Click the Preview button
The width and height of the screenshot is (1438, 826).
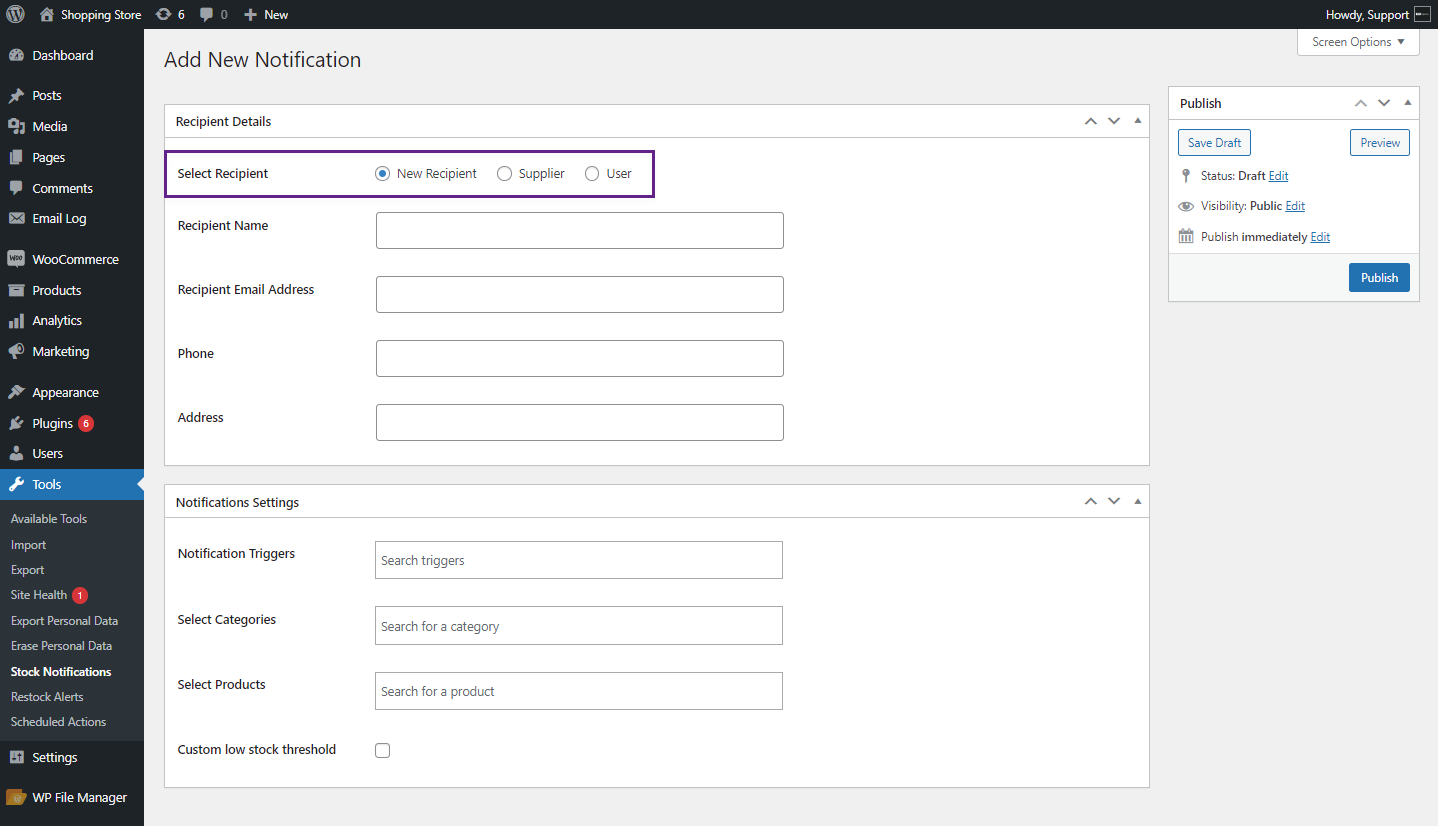(1380, 143)
